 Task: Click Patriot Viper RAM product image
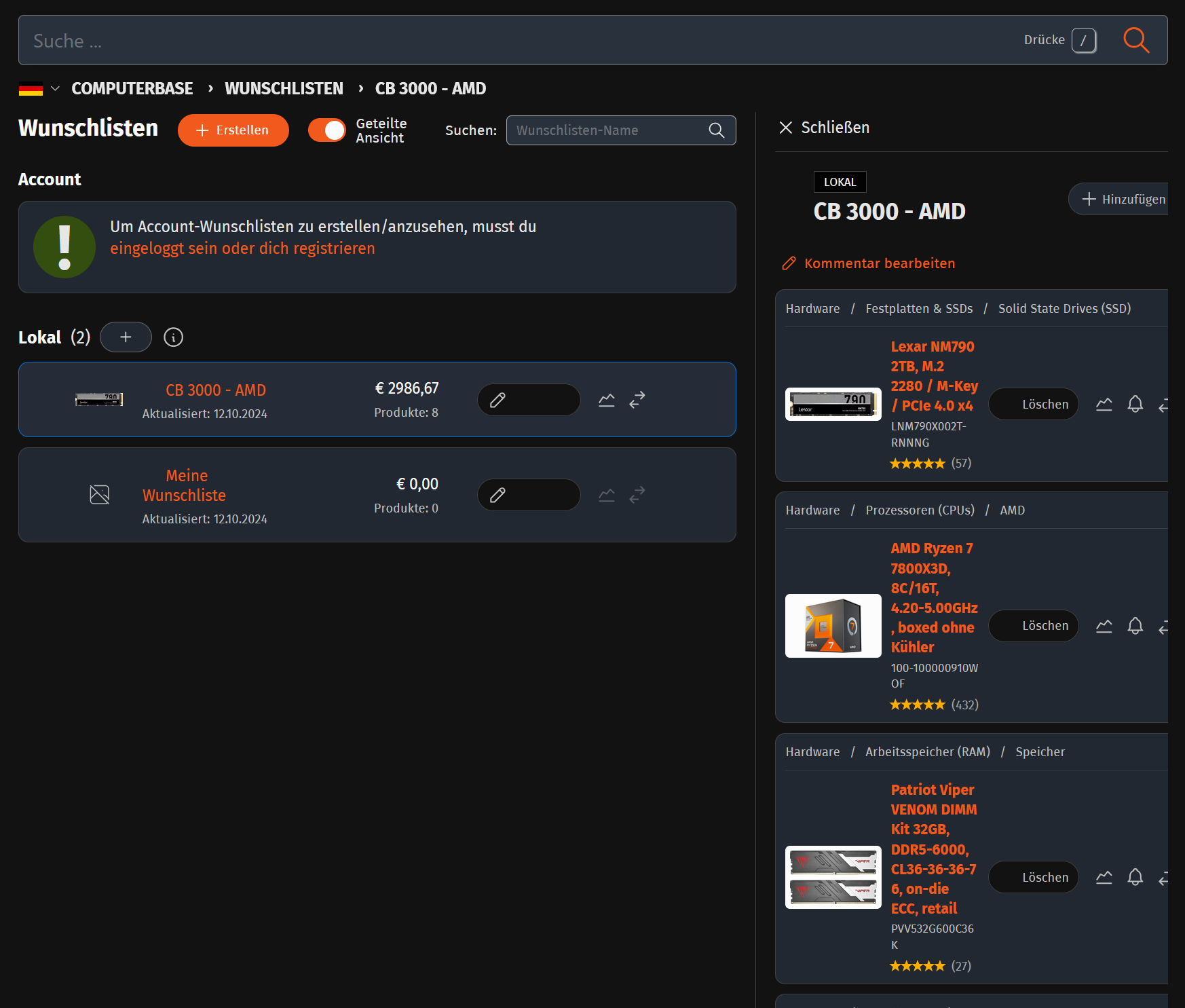click(x=833, y=877)
